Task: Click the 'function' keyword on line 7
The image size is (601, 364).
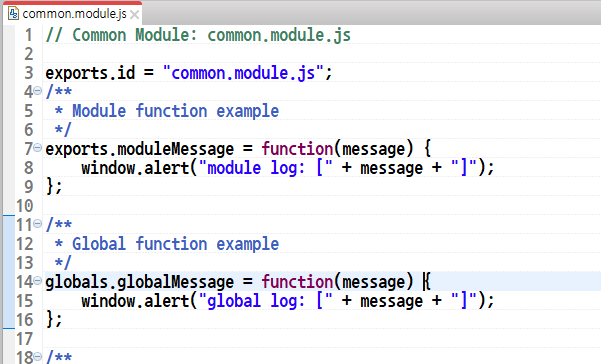Action: (297, 149)
